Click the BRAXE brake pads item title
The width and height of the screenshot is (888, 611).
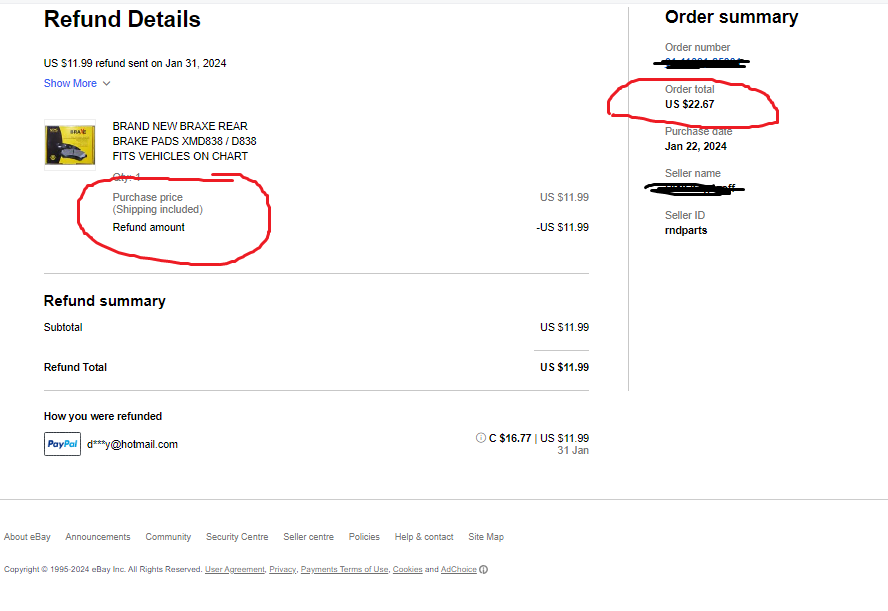tap(185, 141)
